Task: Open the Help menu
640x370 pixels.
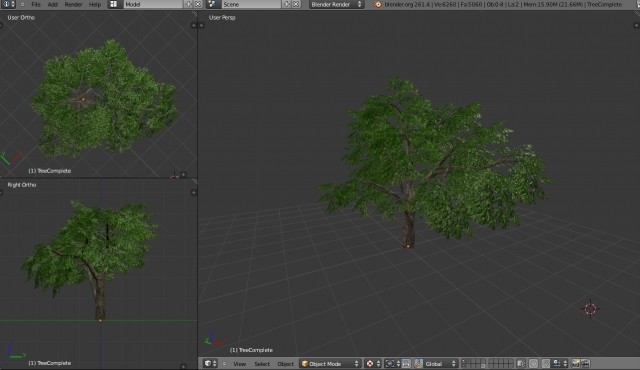Action: [x=95, y=4]
